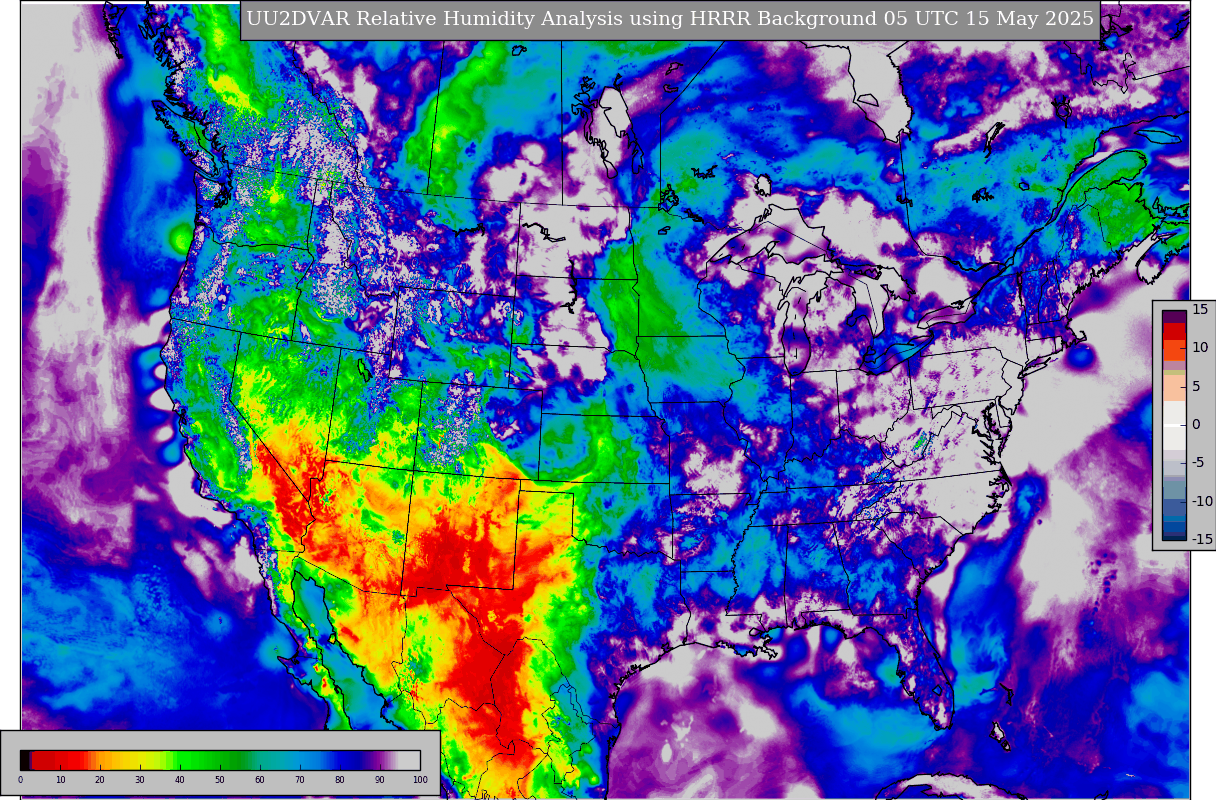Image resolution: width=1216 pixels, height=800 pixels.
Task: Pick the peach band near 5 on right colorbar
Action: (x=1174, y=388)
